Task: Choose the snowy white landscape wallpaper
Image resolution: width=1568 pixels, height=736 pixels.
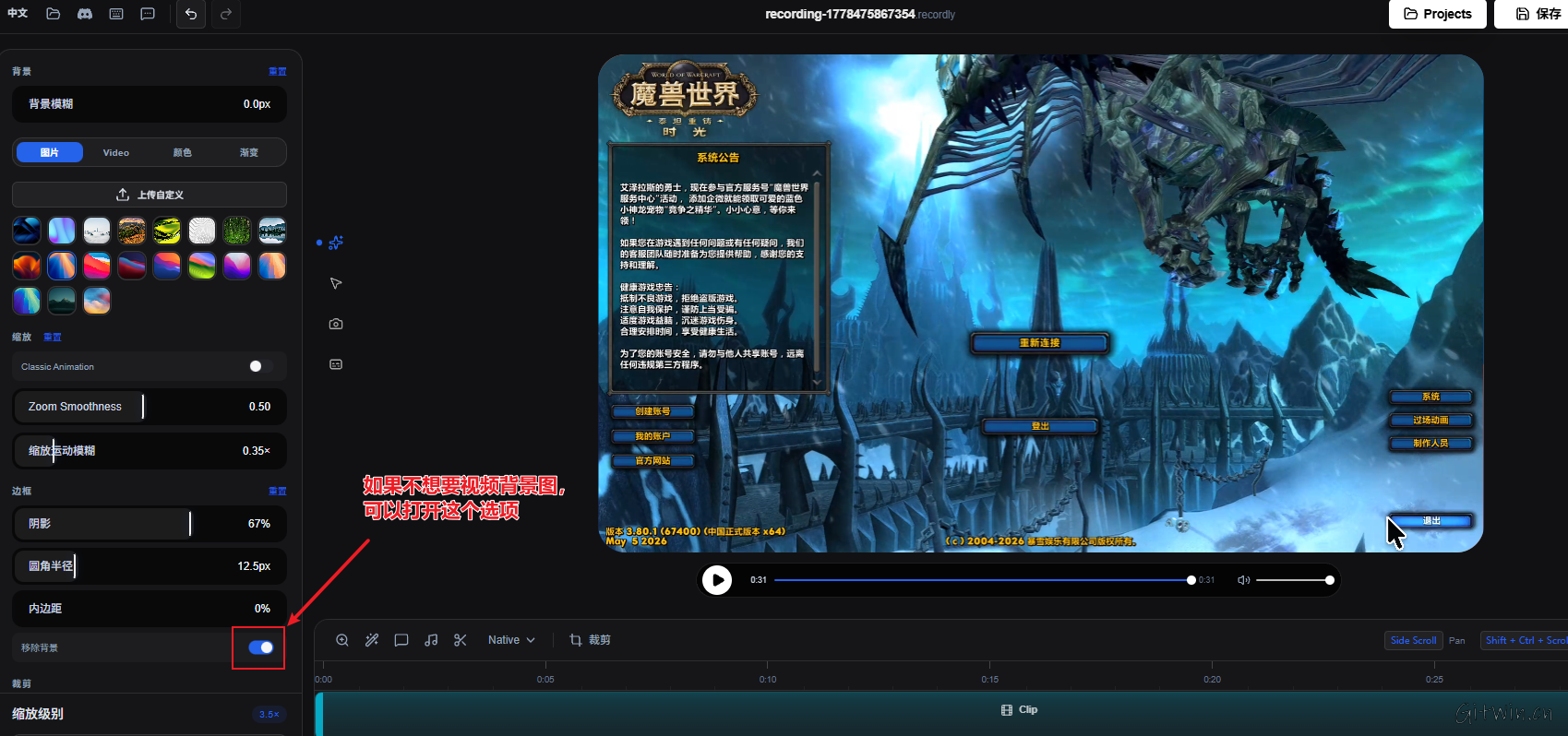Action: (x=97, y=230)
